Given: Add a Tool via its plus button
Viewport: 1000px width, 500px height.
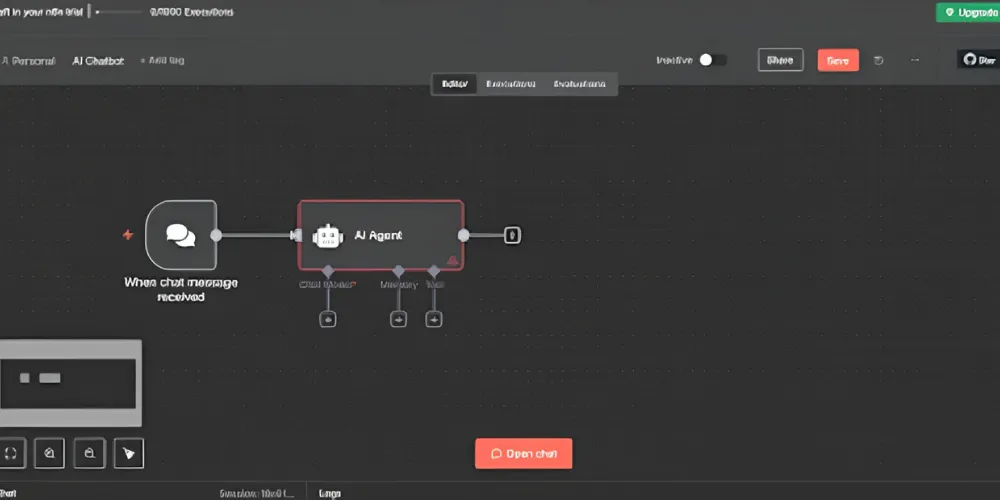Looking at the screenshot, I should 434,319.
